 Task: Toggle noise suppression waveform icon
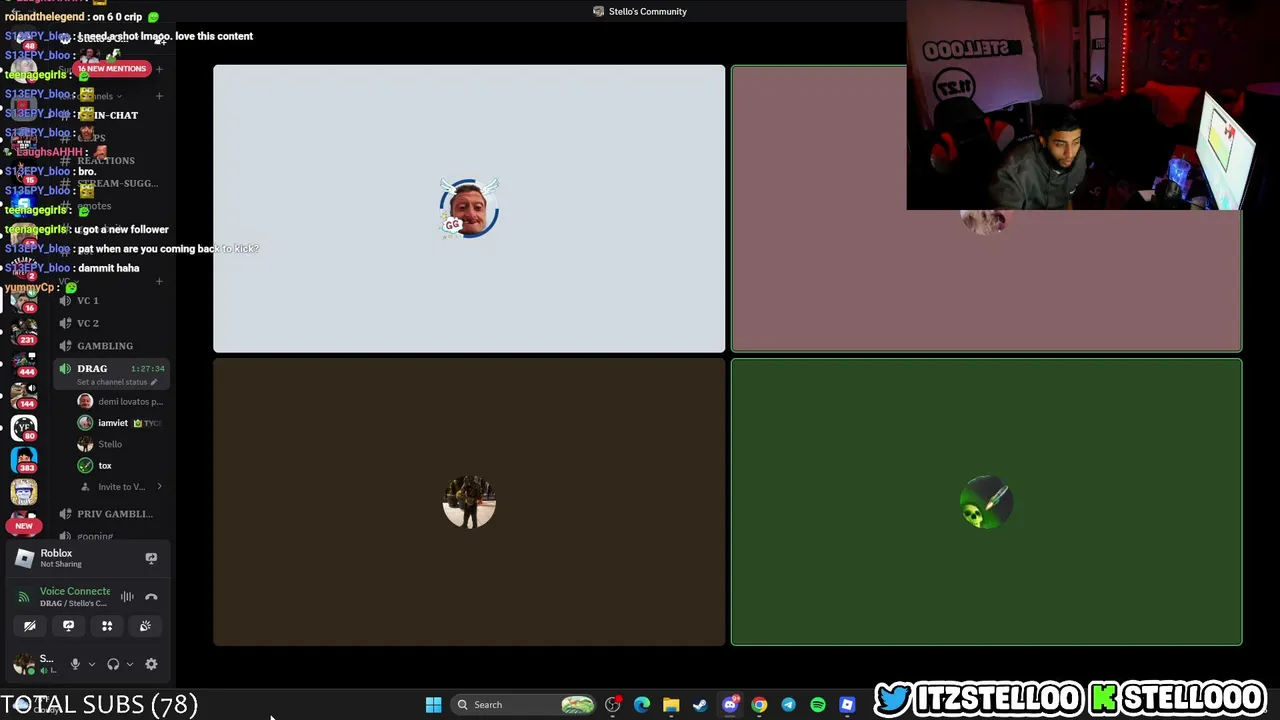(x=127, y=597)
